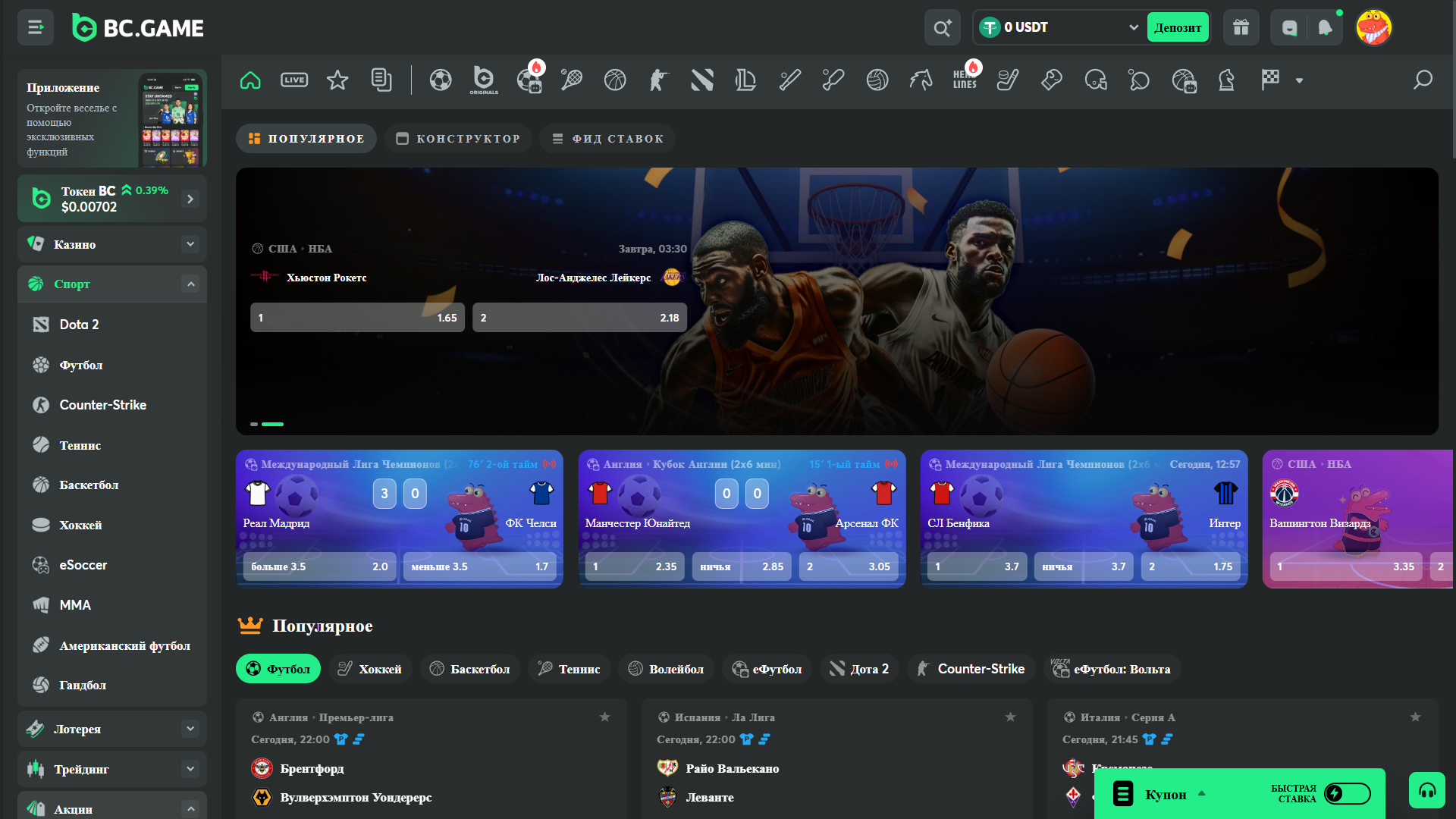Toggle the quick bet switch
The width and height of the screenshot is (1456, 819).
1348,793
